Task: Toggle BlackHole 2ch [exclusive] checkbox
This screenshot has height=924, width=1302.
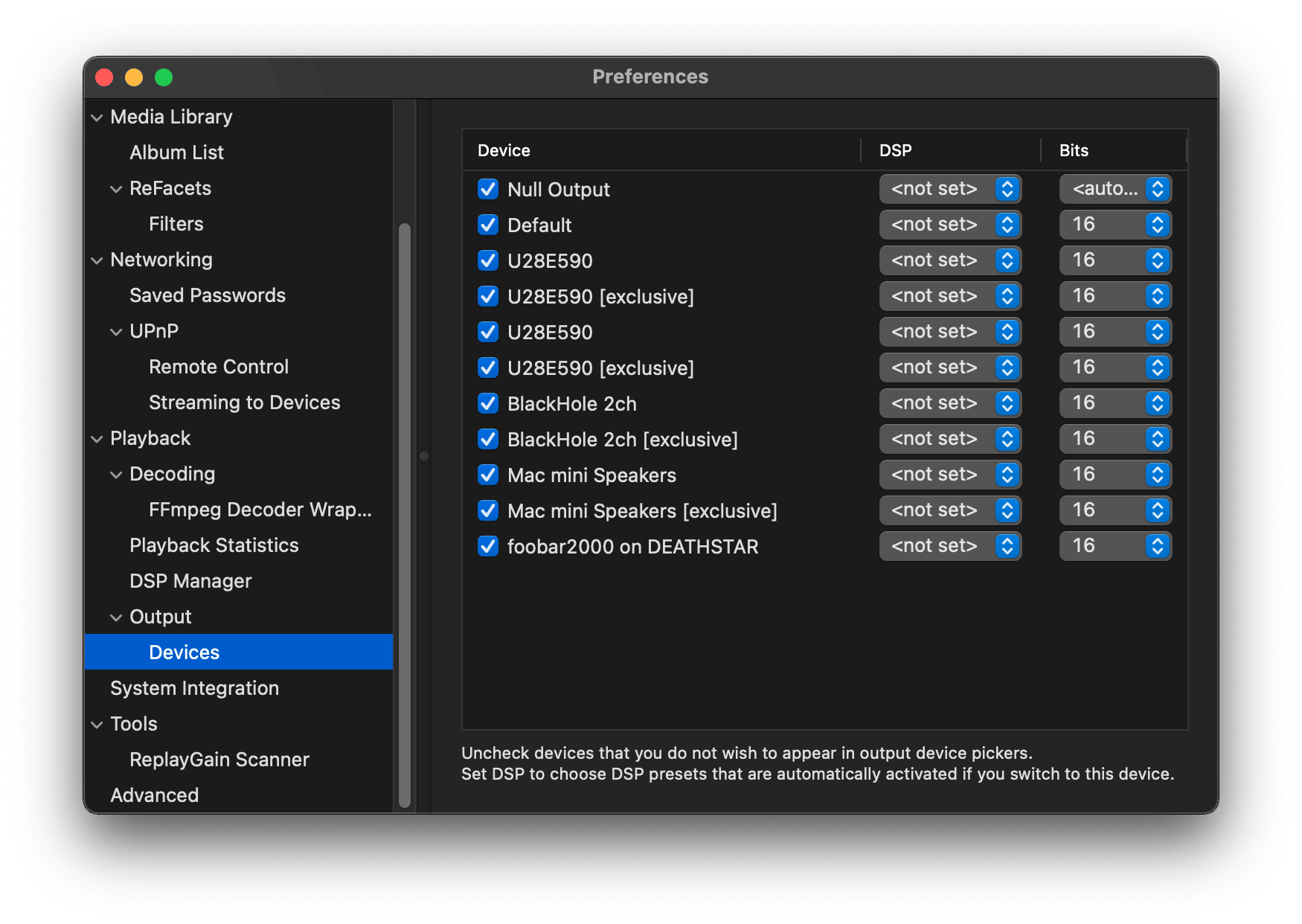Action: click(x=488, y=439)
